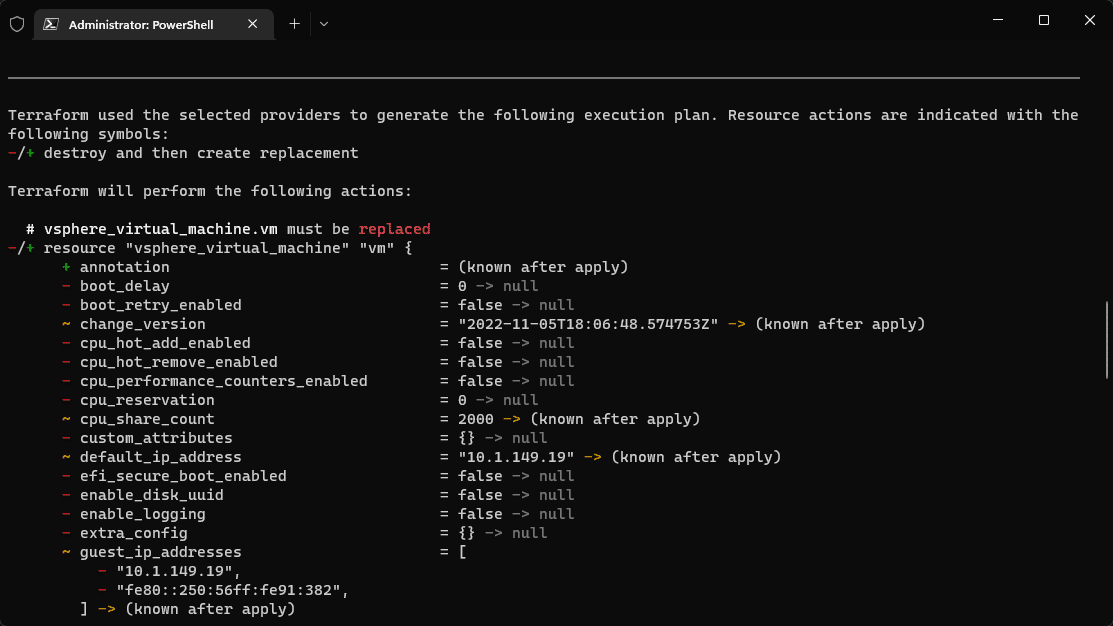Close the terminal window
The height and width of the screenshot is (626, 1113).
[x=1090, y=20]
